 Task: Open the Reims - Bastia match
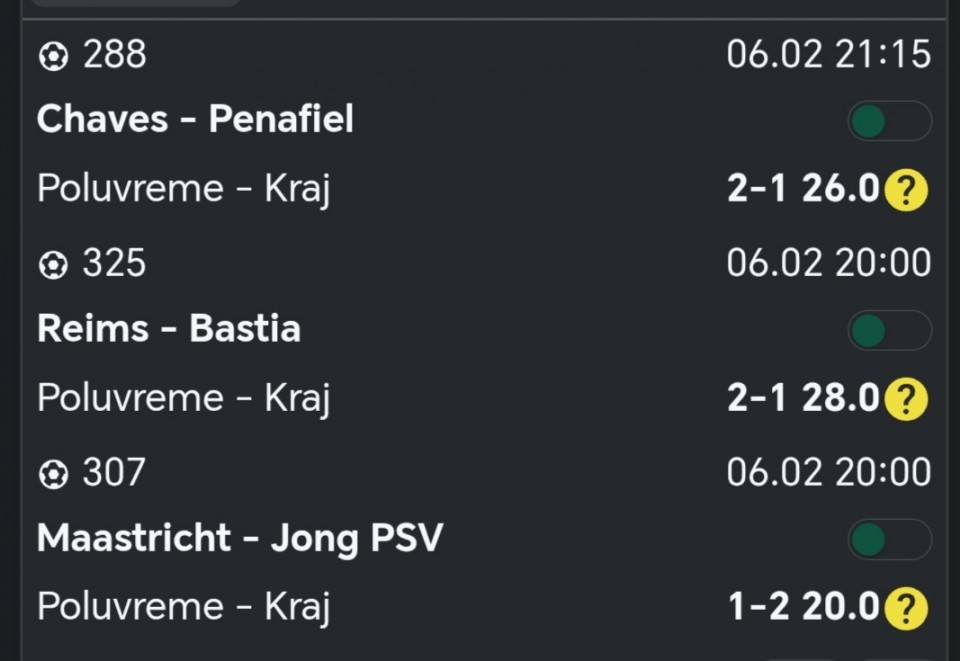pyautogui.click(x=169, y=329)
